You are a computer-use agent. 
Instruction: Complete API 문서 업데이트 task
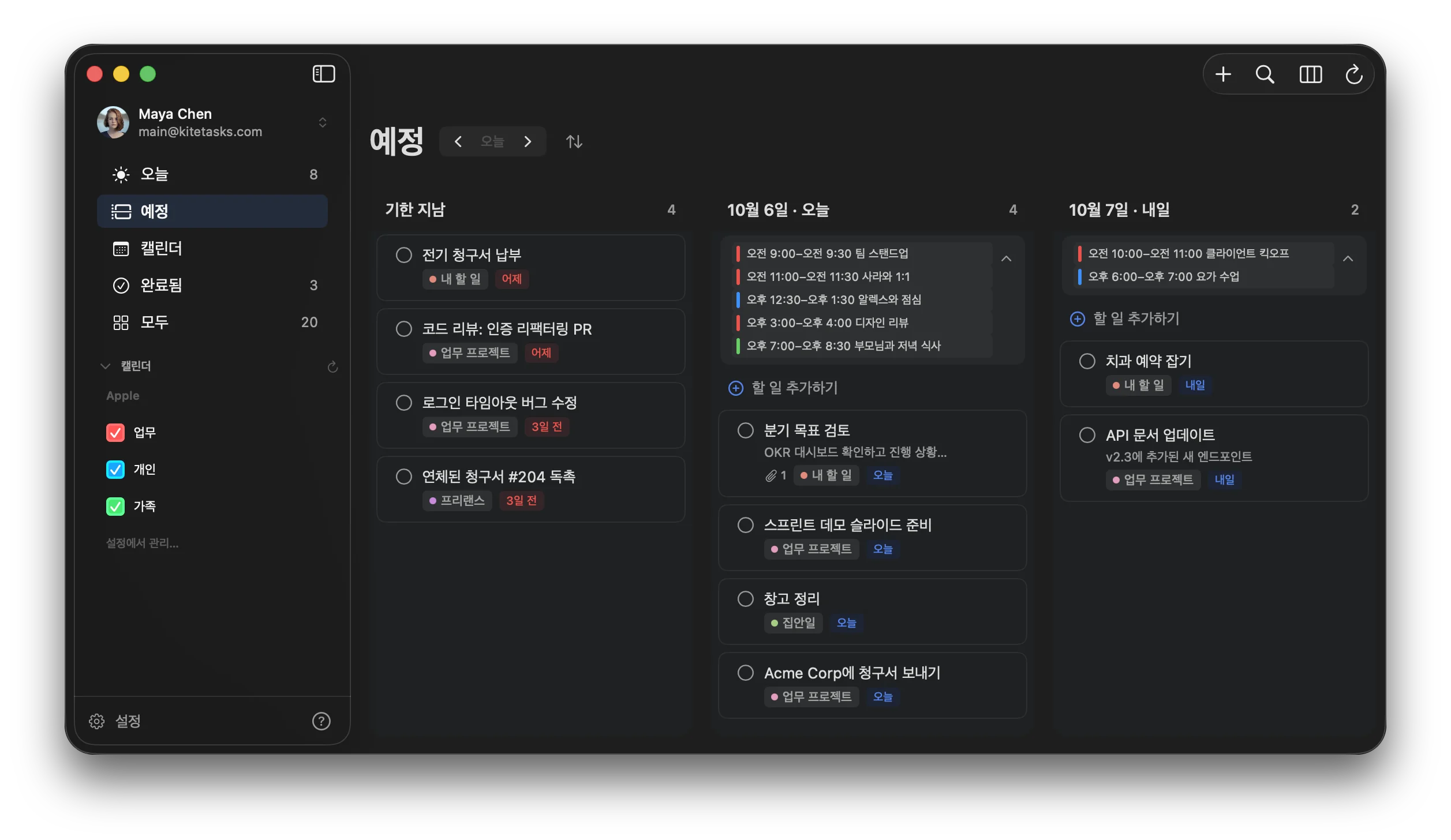(x=1087, y=435)
